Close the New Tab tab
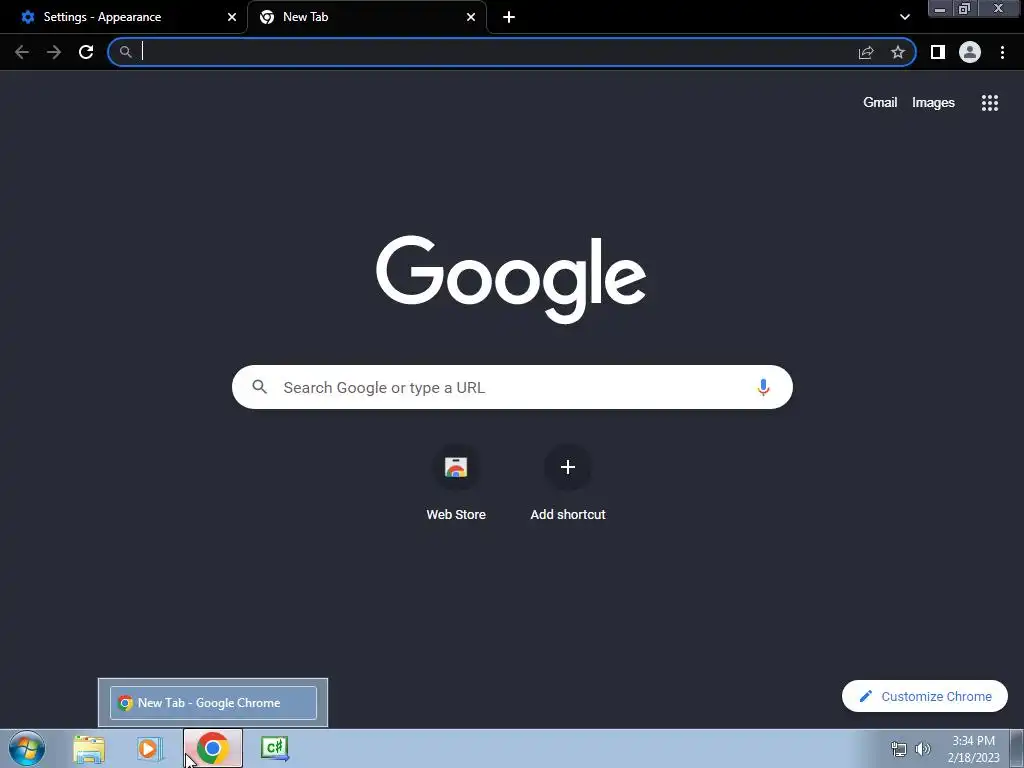Viewport: 1024px width, 768px height. click(471, 17)
